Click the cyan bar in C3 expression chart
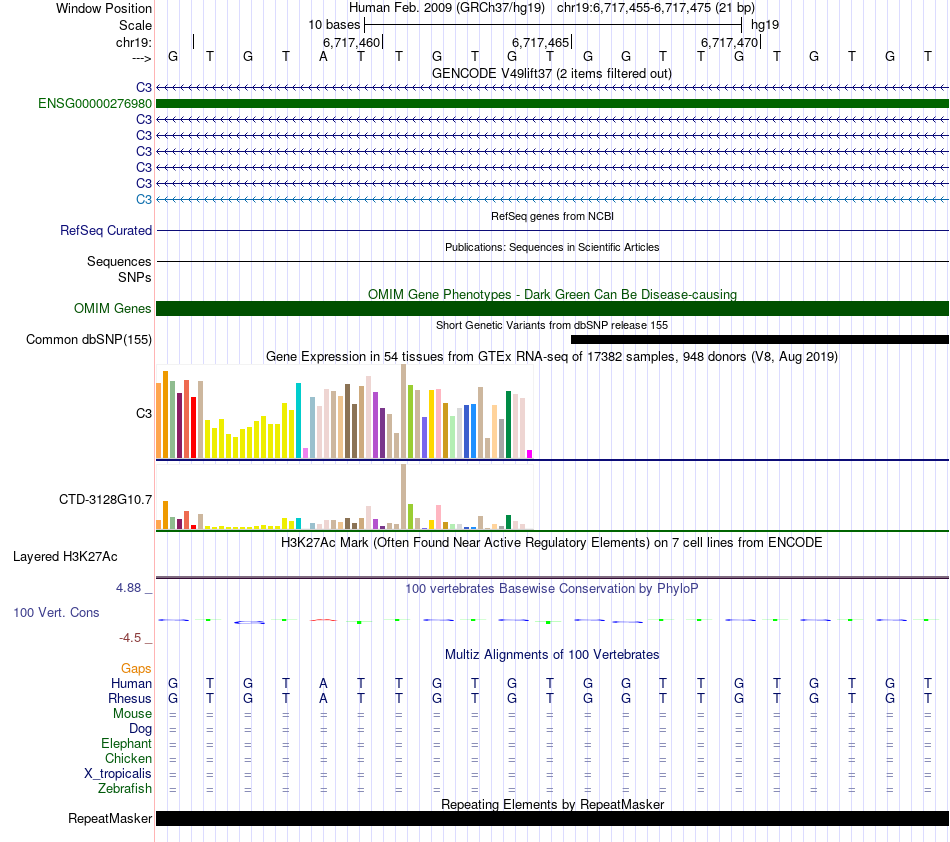950x842 pixels. coord(298,420)
